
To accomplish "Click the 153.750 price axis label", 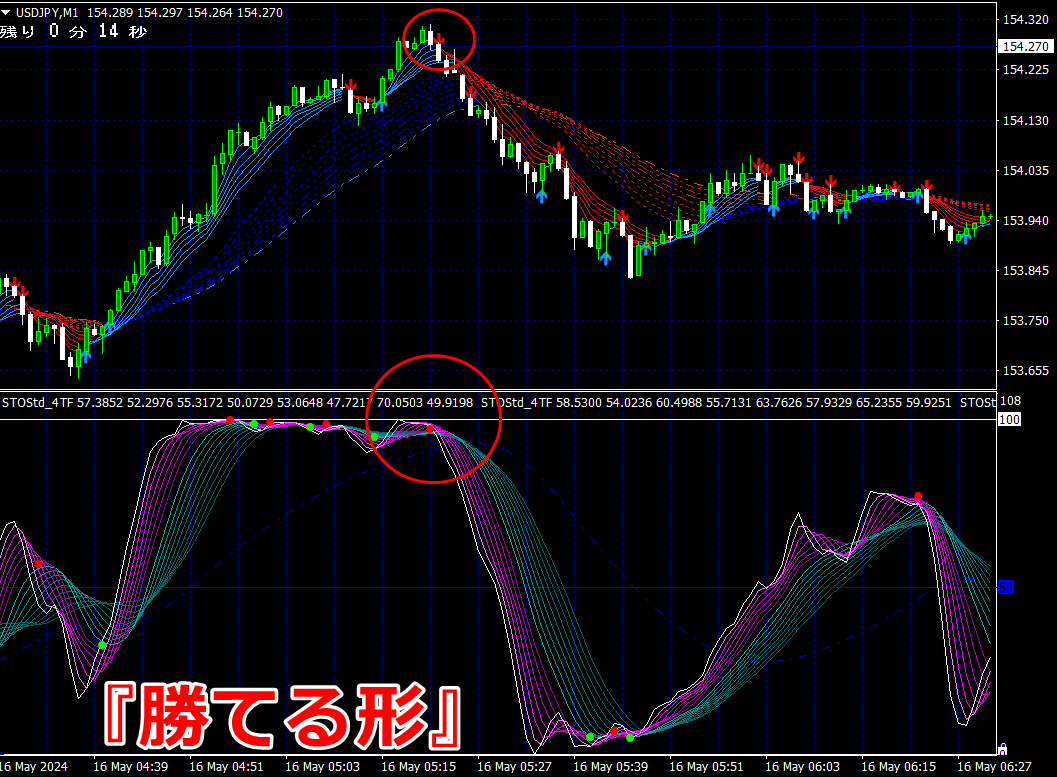I will pyautogui.click(x=1025, y=321).
